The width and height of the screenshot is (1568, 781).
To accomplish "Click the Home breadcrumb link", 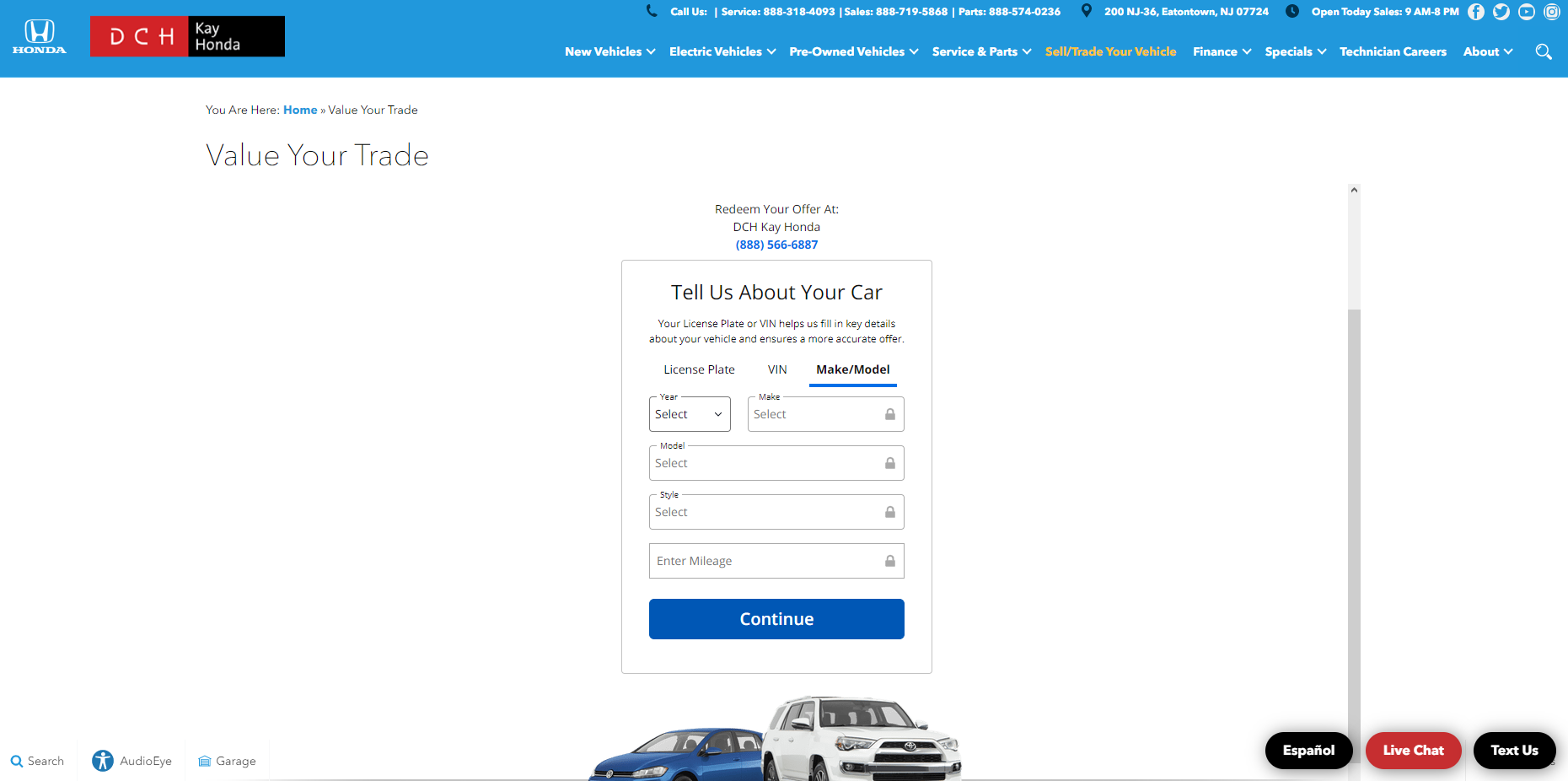I will click(300, 110).
